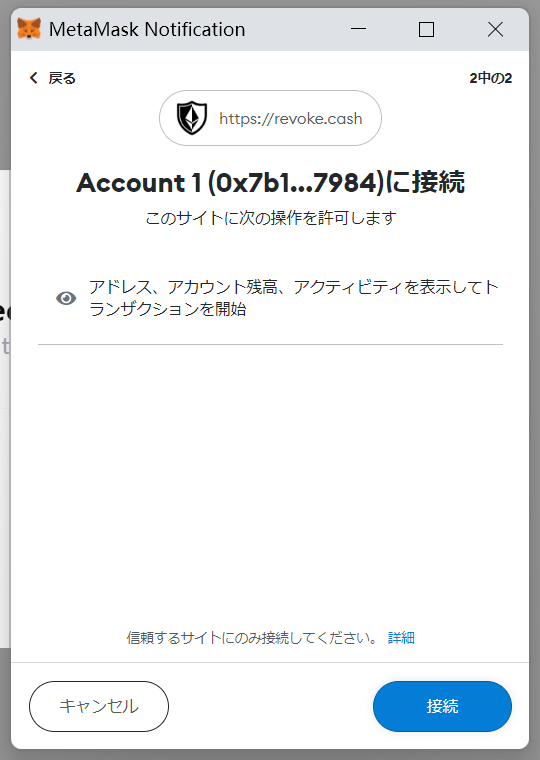540x760 pixels.
Task: Minimize the MetaMask Notification window
Action: (x=358, y=30)
